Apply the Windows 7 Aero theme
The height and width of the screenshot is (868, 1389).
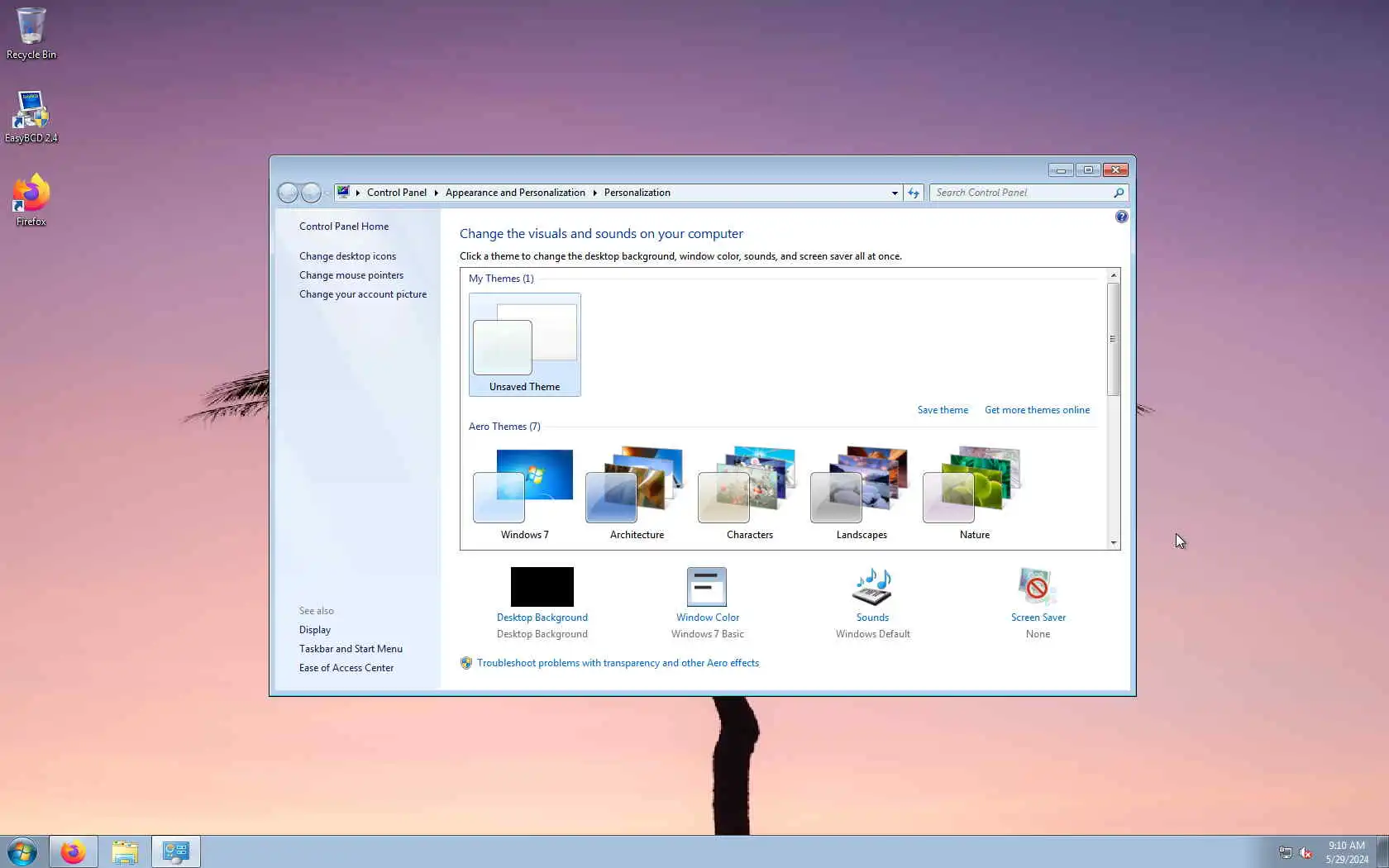(525, 494)
